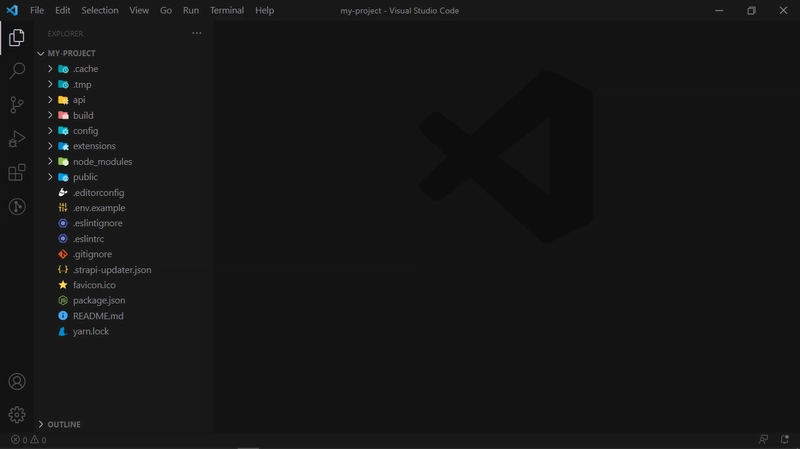Expand the build folder chevron
Viewport: 800px width, 449px height.
pos(50,115)
